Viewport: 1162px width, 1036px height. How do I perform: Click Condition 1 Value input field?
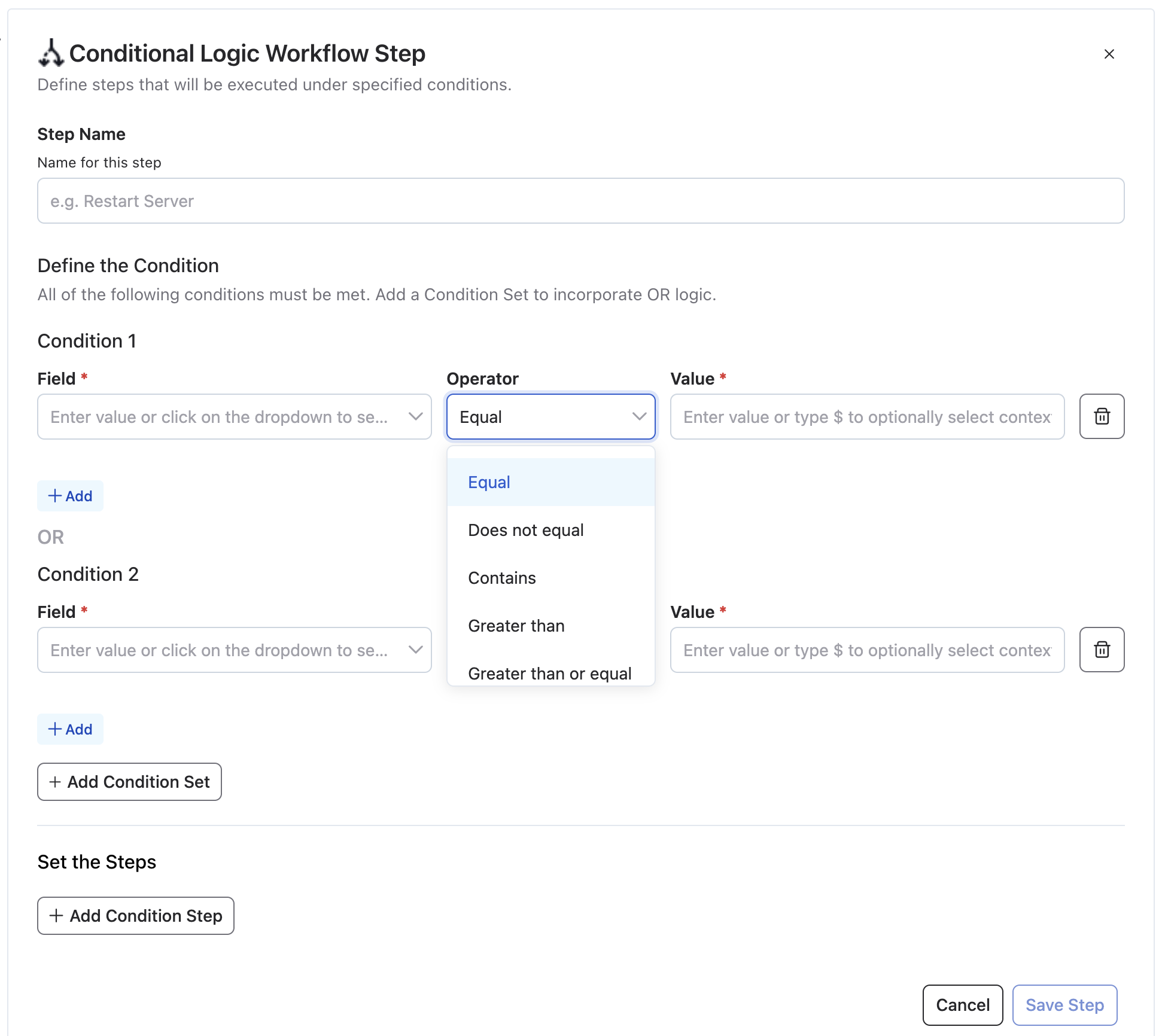[x=866, y=416]
